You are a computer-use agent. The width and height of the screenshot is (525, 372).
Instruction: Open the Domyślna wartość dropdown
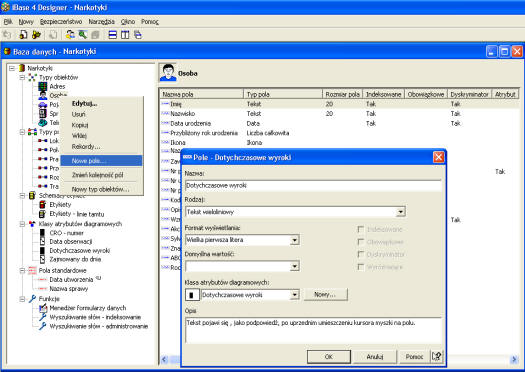[295, 266]
